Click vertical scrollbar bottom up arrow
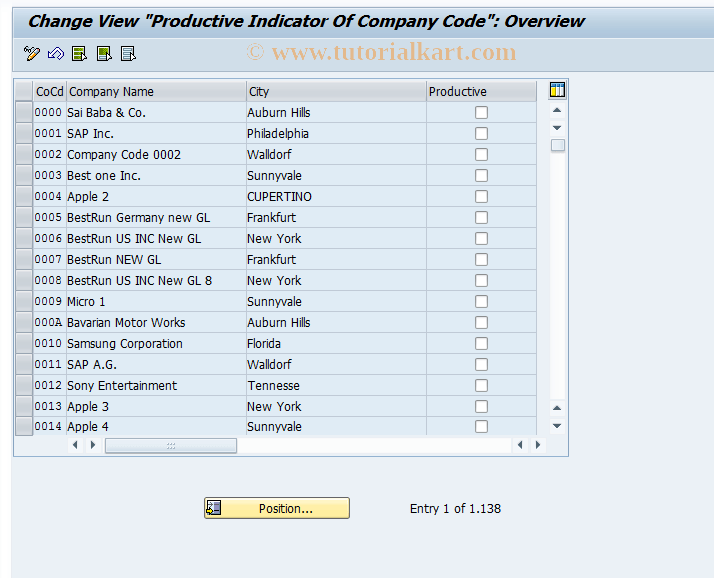This screenshot has width=714, height=578. (557, 408)
